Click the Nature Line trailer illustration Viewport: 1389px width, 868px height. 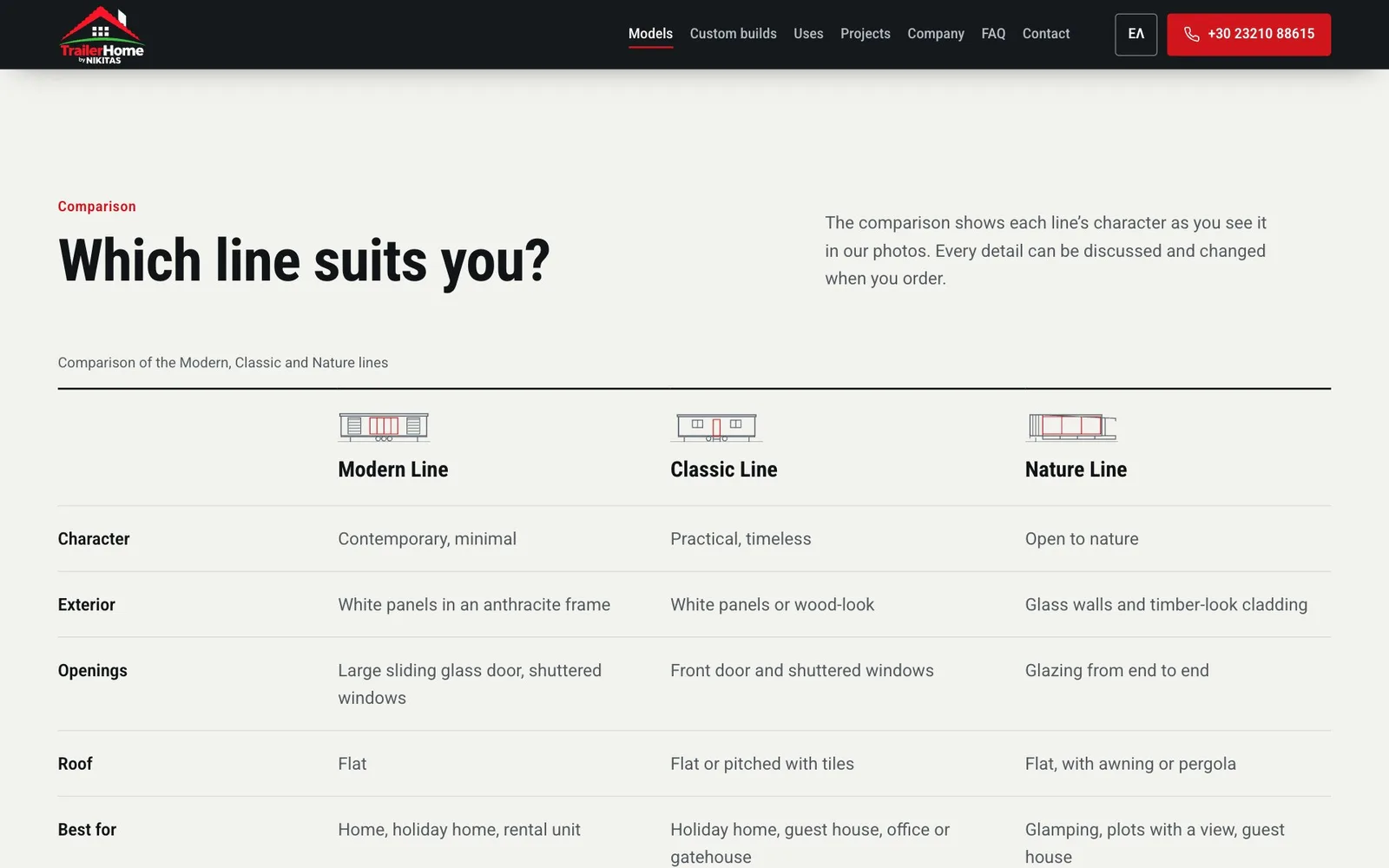coord(1071,427)
